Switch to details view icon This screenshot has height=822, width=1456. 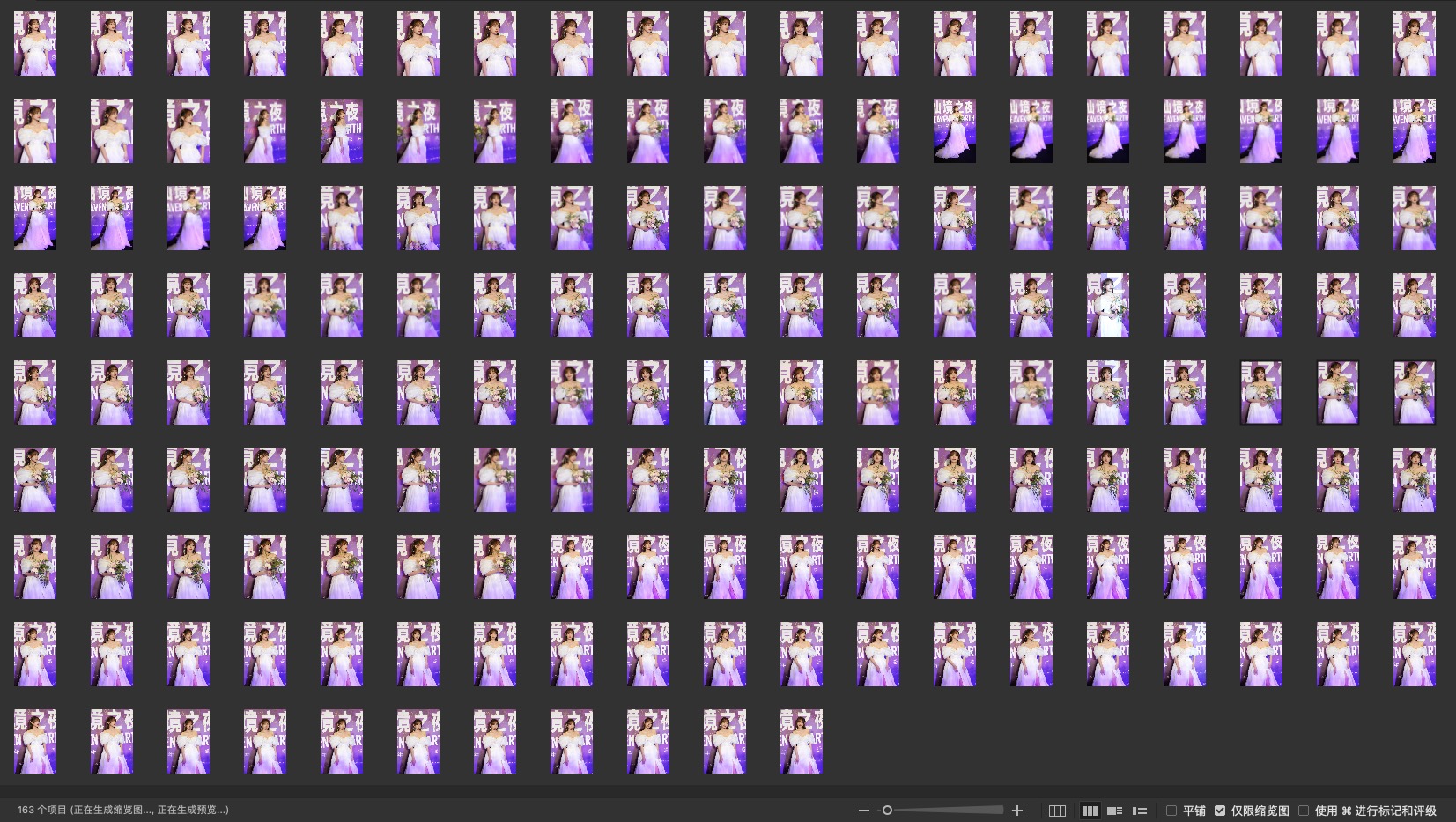[1114, 811]
